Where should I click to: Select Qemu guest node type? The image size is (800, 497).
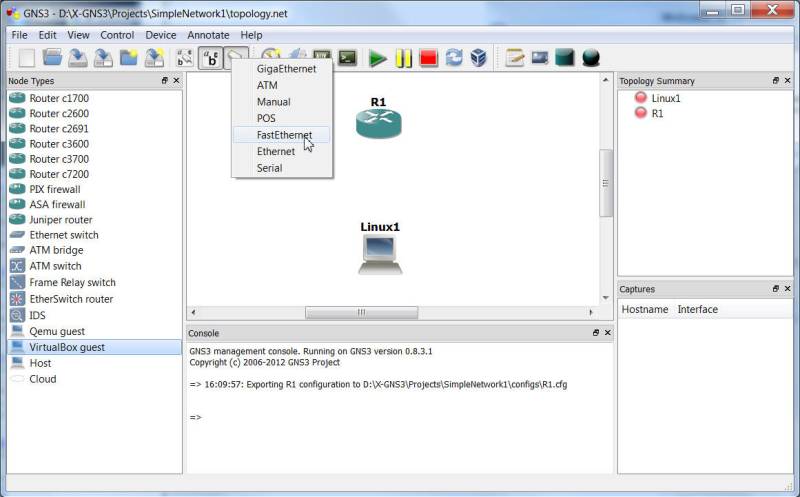click(x=94, y=332)
